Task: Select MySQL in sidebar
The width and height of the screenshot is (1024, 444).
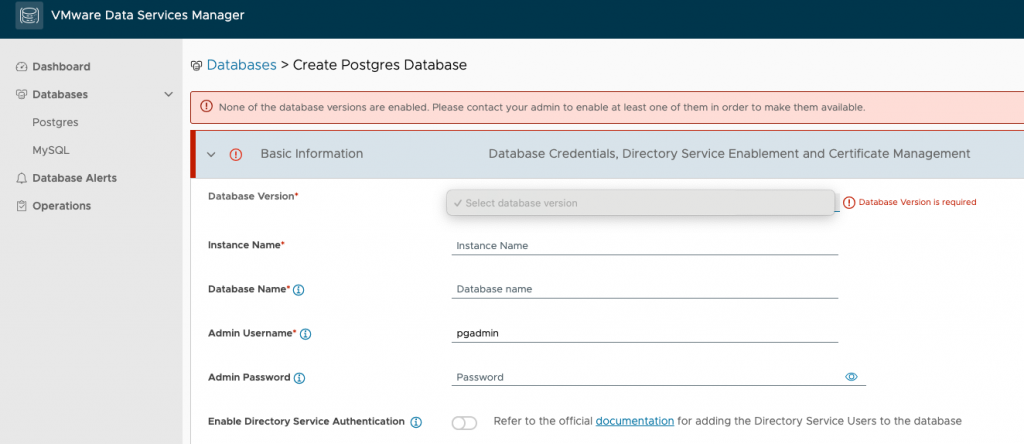Action: coord(50,150)
